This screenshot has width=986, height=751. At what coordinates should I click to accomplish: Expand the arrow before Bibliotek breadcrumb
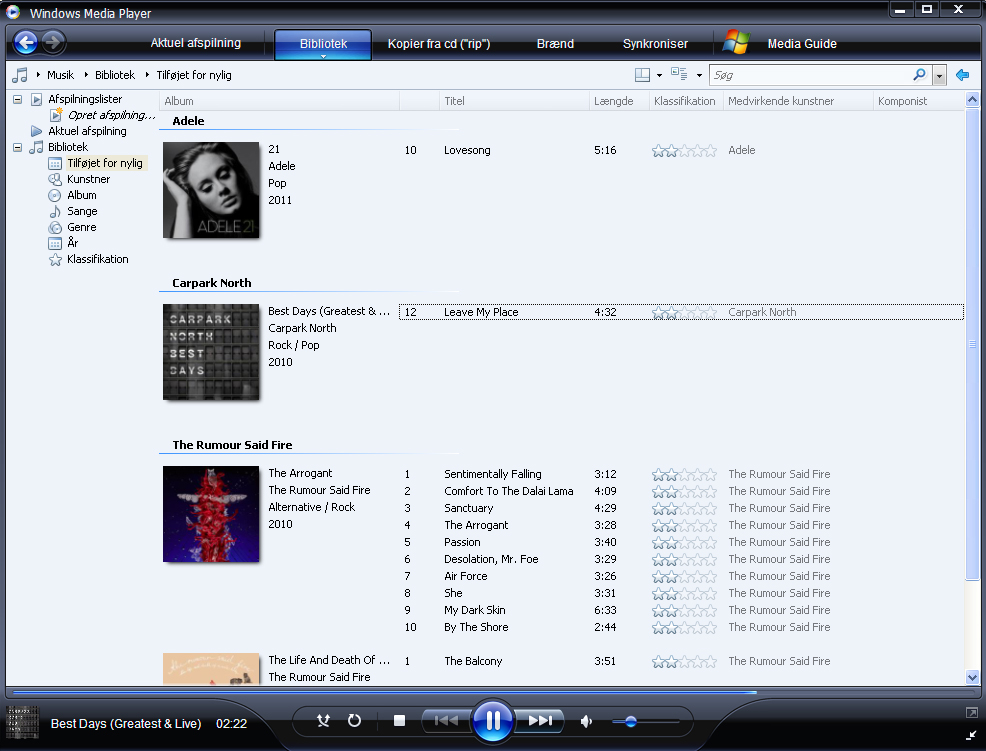[x=86, y=75]
